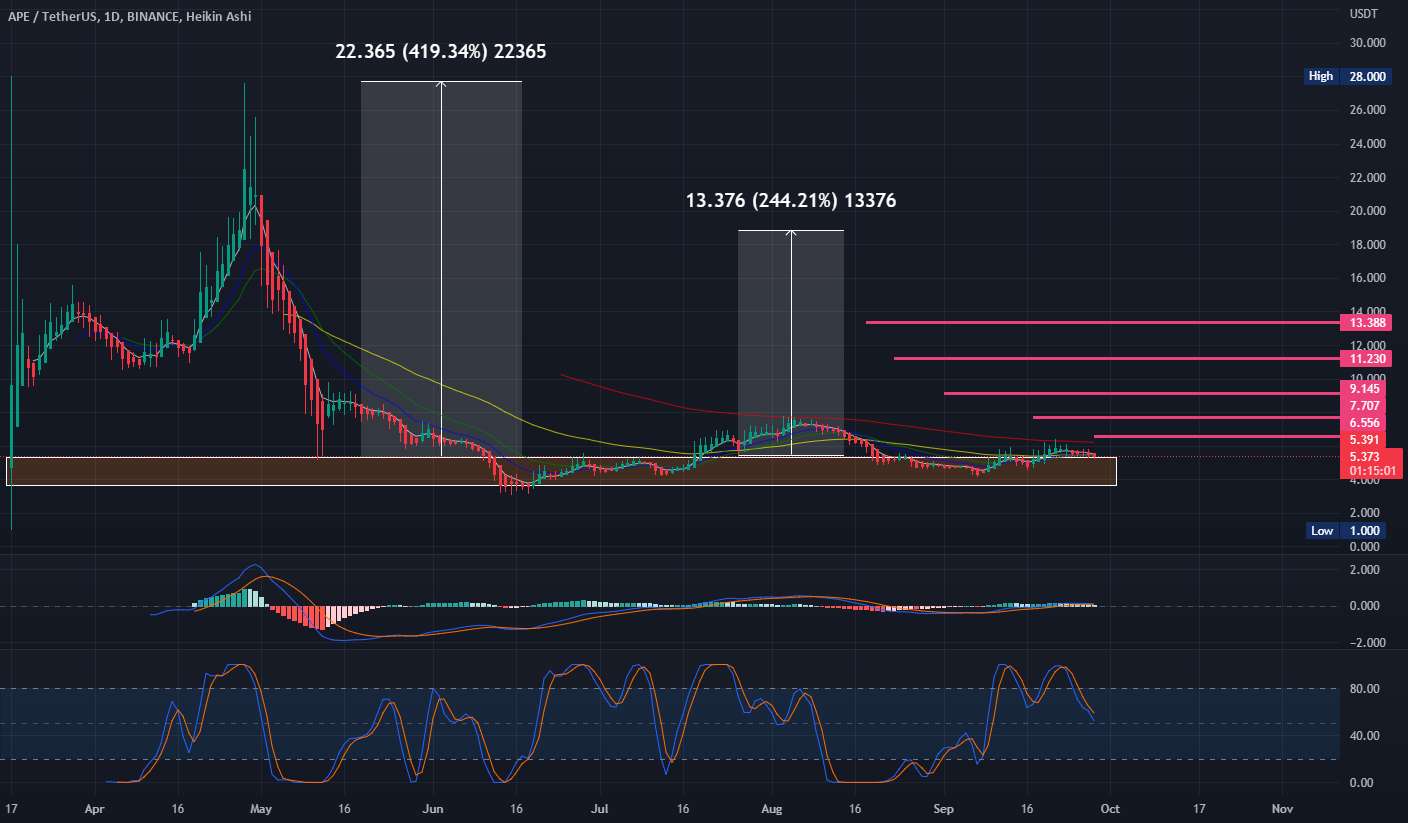
Task: Click Nov on the time axis
Action: coord(1283,807)
